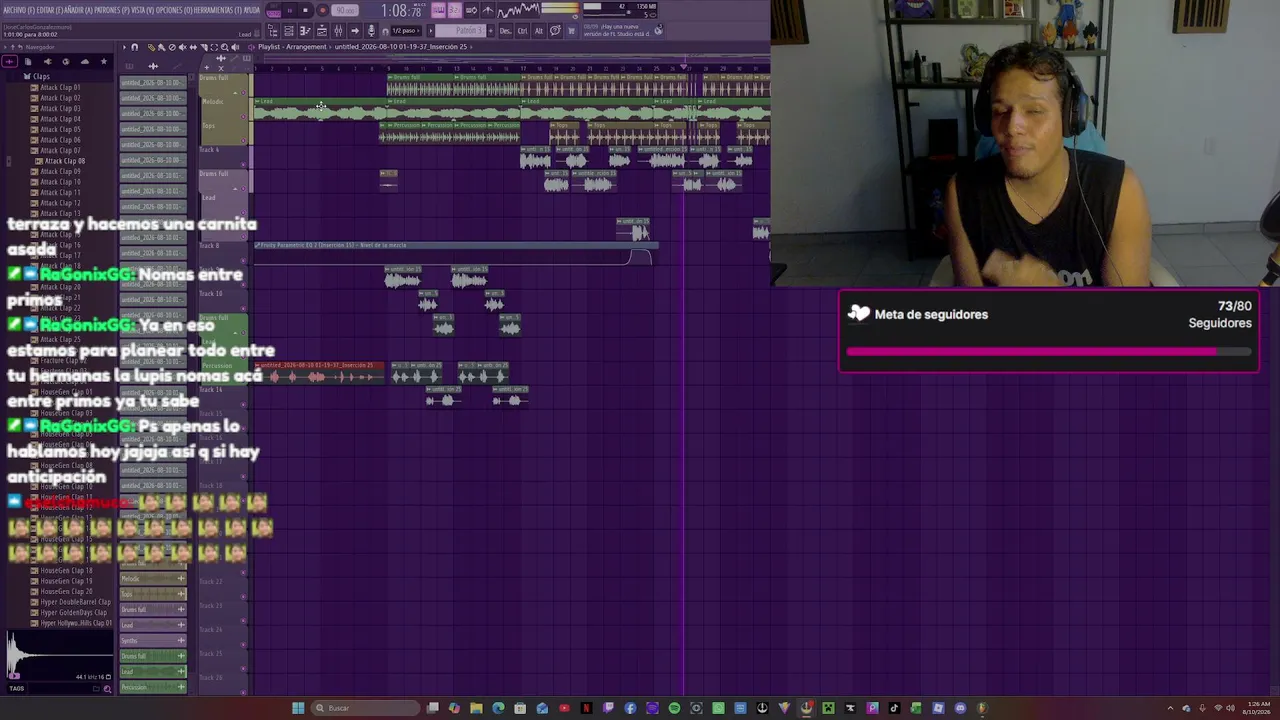Select the Playlist paint brush tool
1280x720 pixels.
[161, 47]
